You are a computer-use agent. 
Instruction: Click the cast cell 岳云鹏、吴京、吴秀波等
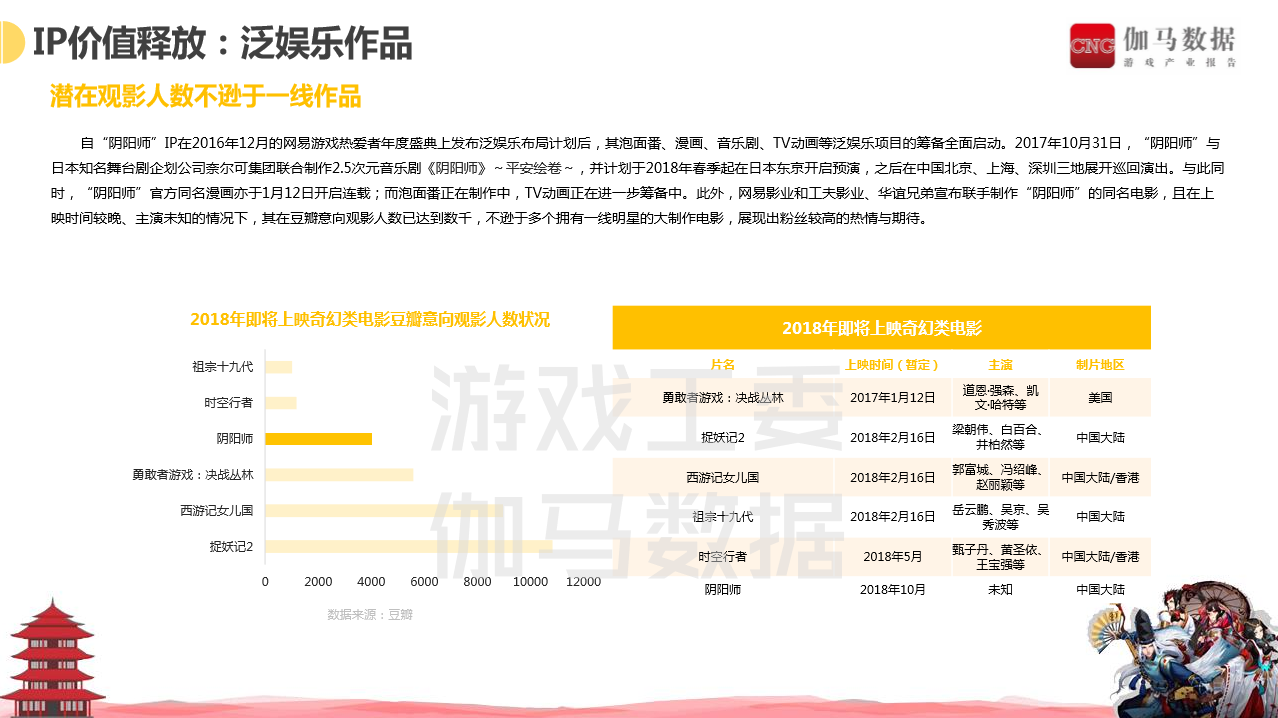(x=1000, y=517)
